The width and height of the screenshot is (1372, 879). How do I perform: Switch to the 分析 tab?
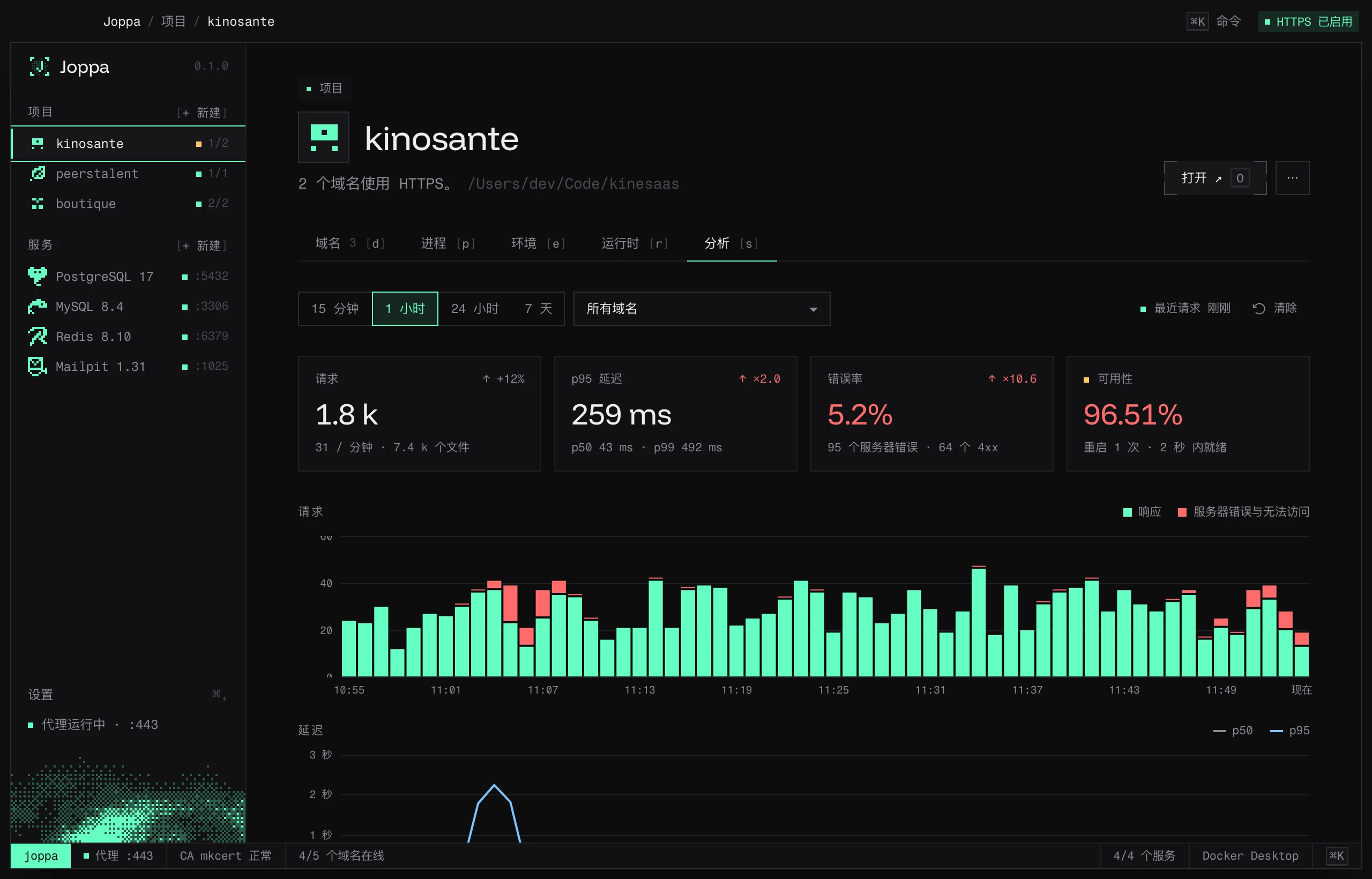(x=732, y=244)
